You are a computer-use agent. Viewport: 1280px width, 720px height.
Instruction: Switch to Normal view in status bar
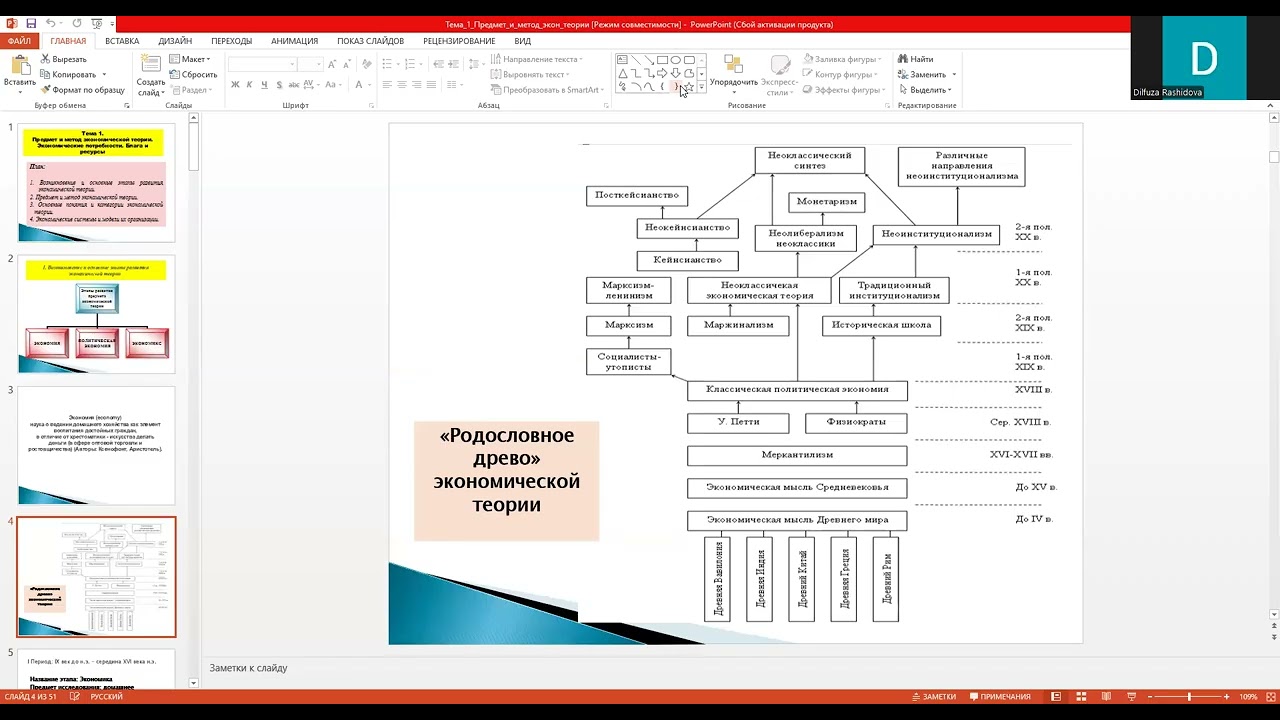pyautogui.click(x=1056, y=696)
